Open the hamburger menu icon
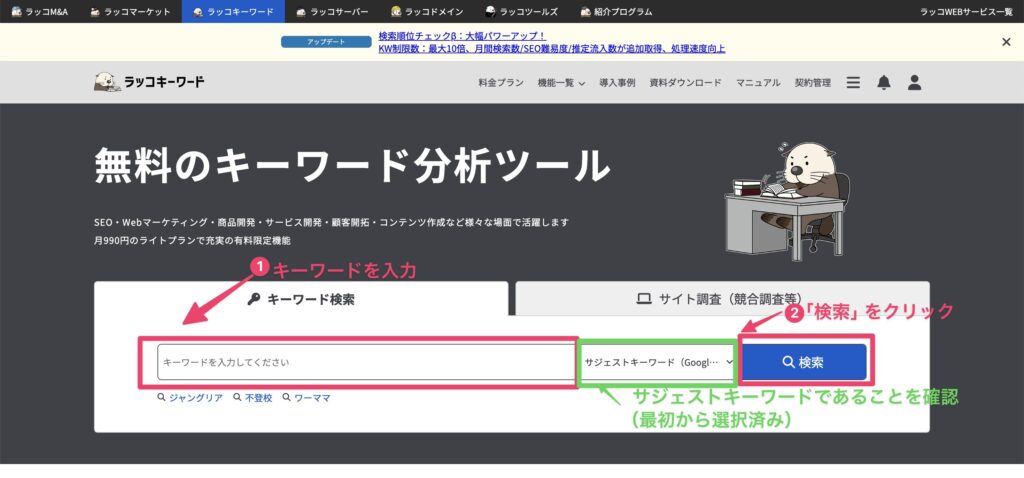 pos(853,82)
